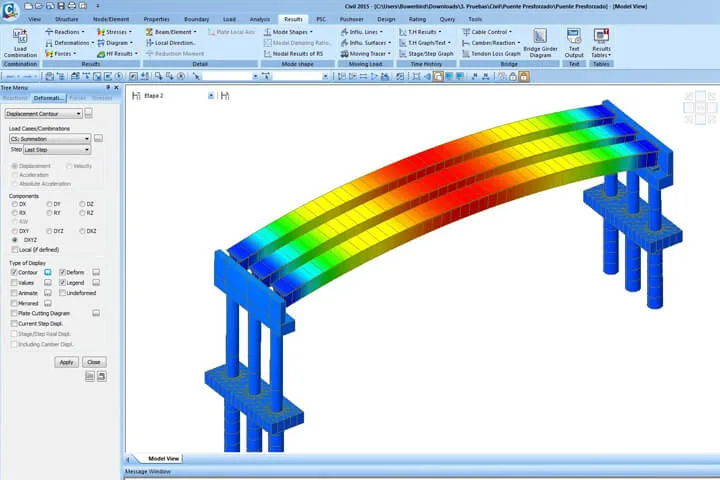Open the Properties ribbon tab

[157, 19]
